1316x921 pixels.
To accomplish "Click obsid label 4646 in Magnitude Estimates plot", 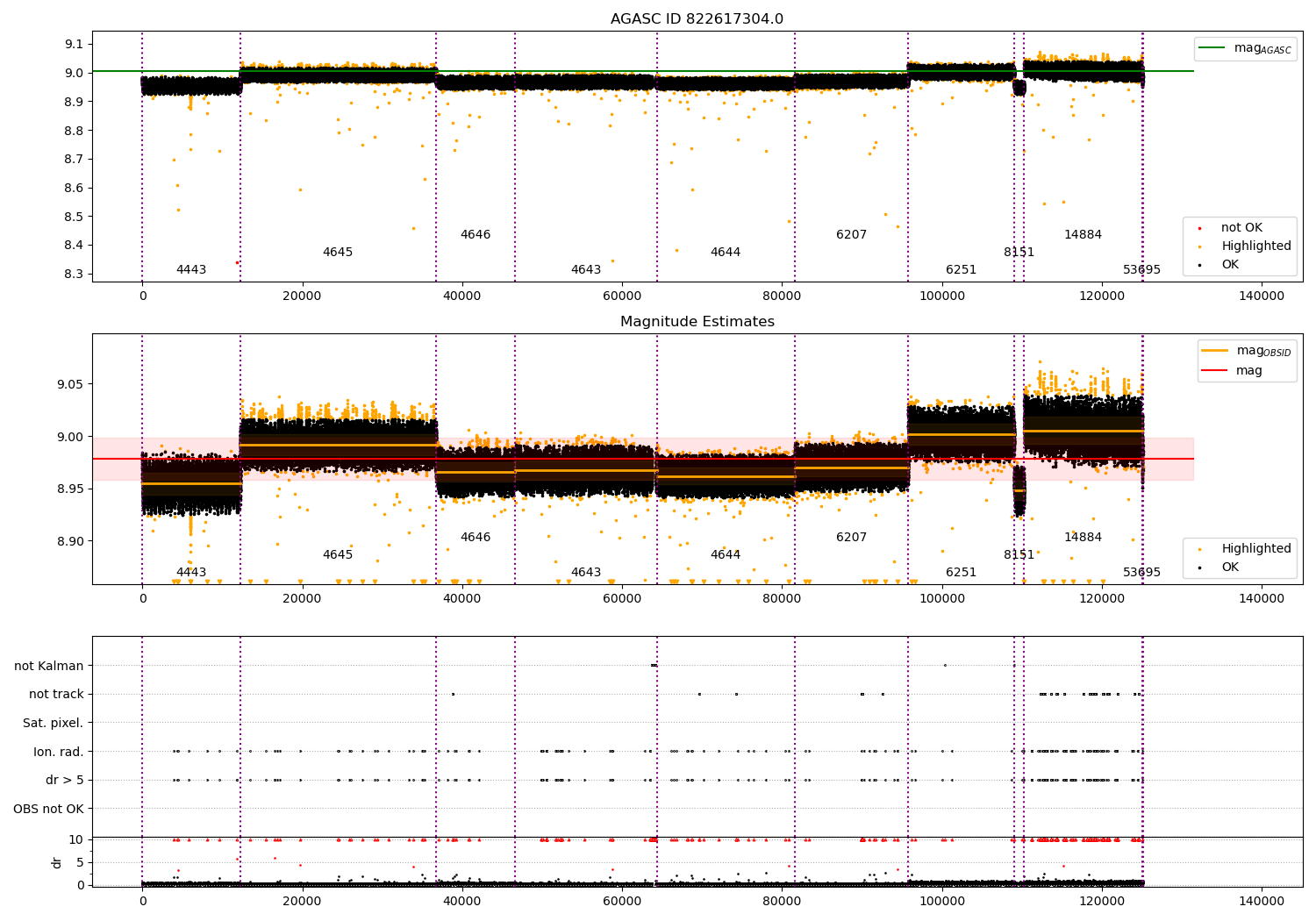I will pos(476,538).
